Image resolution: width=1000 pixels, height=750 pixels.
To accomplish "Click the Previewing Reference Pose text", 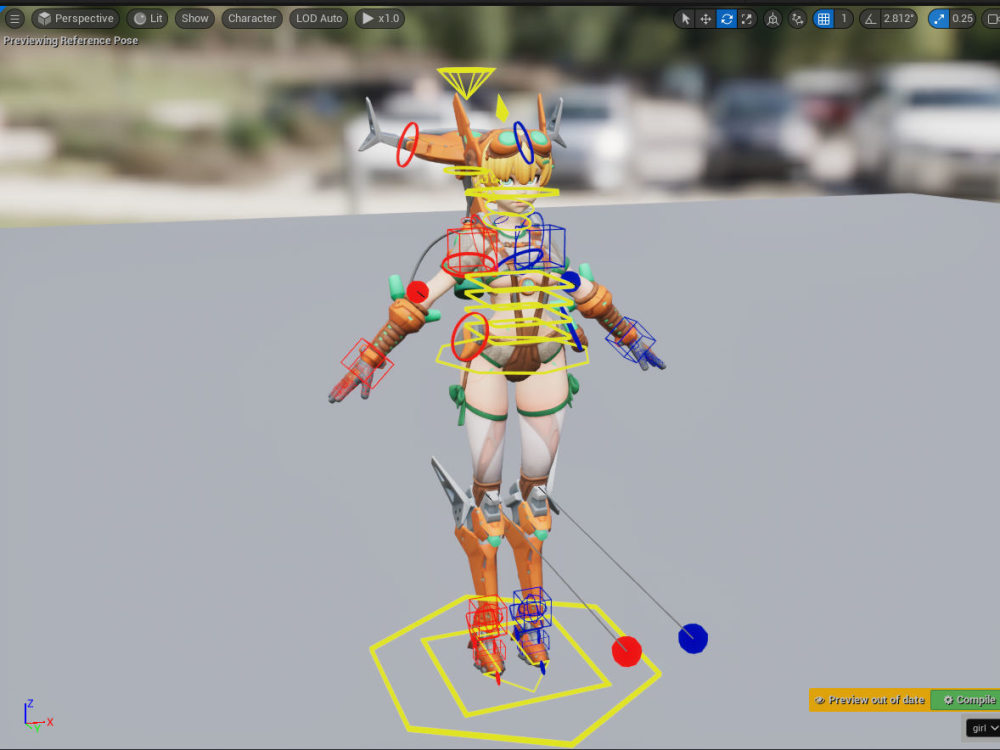I will tap(71, 40).
